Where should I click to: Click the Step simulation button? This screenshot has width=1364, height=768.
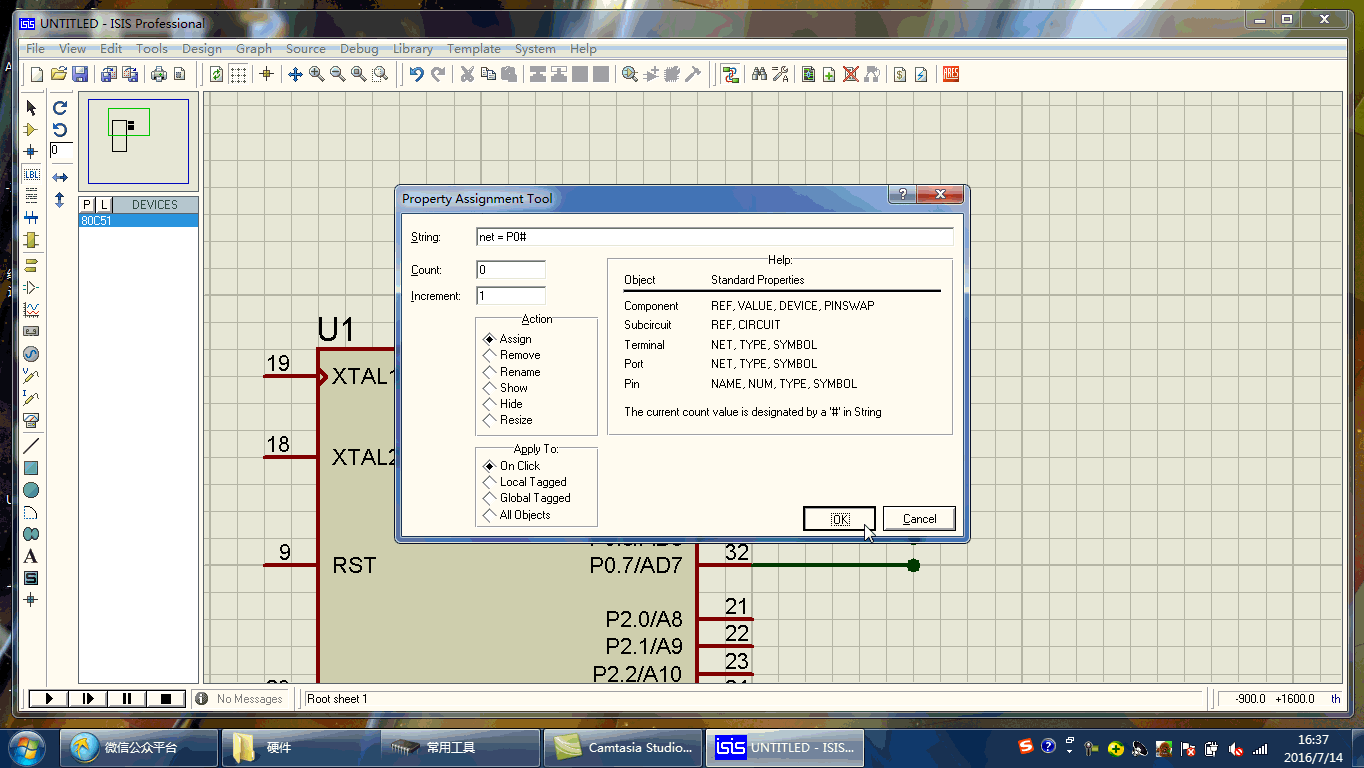tap(88, 698)
